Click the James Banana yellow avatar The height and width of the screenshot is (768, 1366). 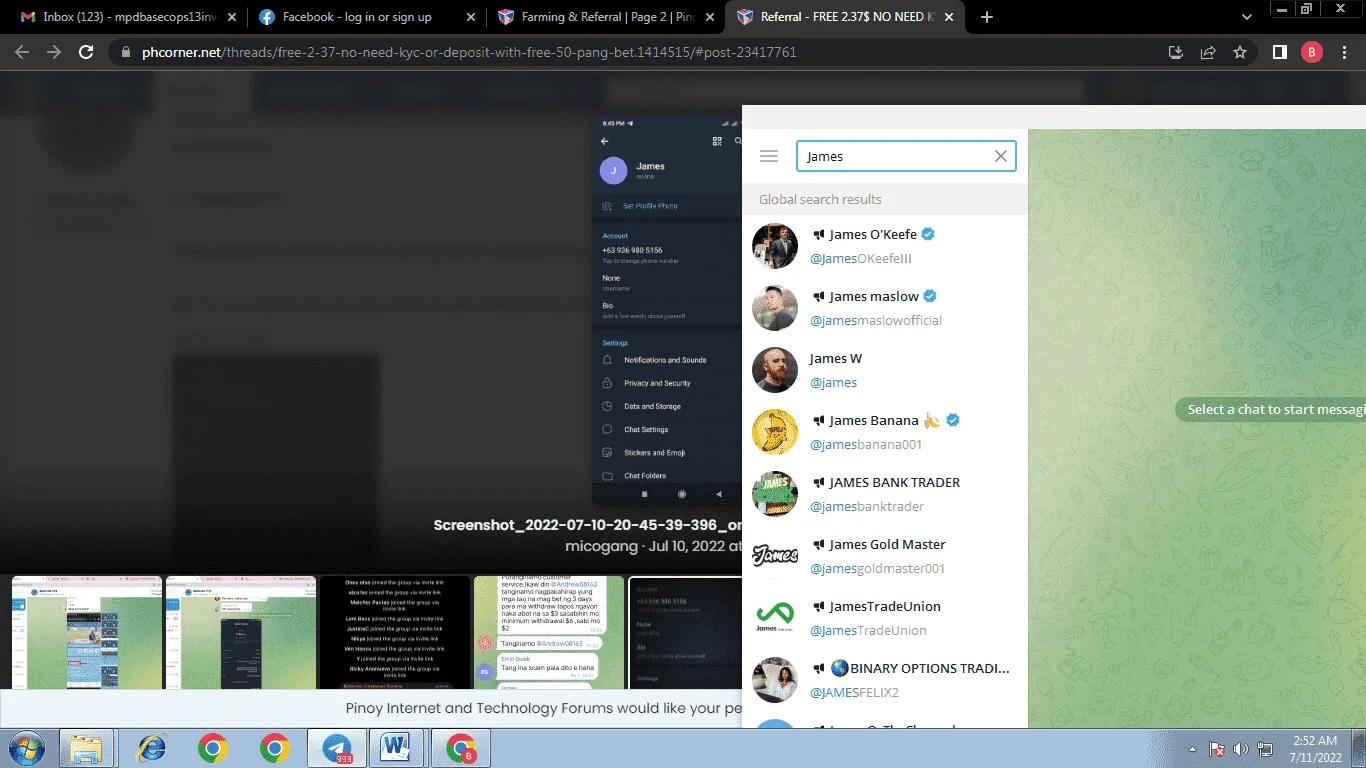coord(775,432)
